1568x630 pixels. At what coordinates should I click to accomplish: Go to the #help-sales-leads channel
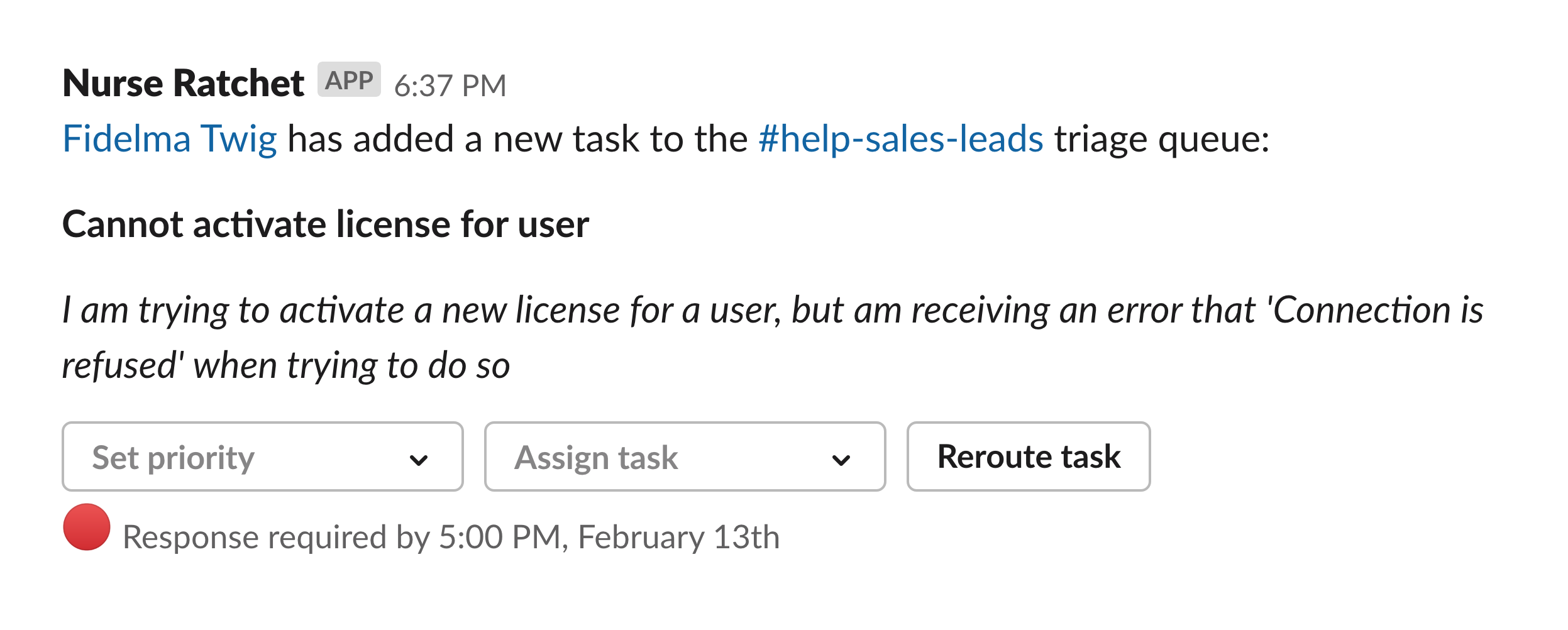900,139
